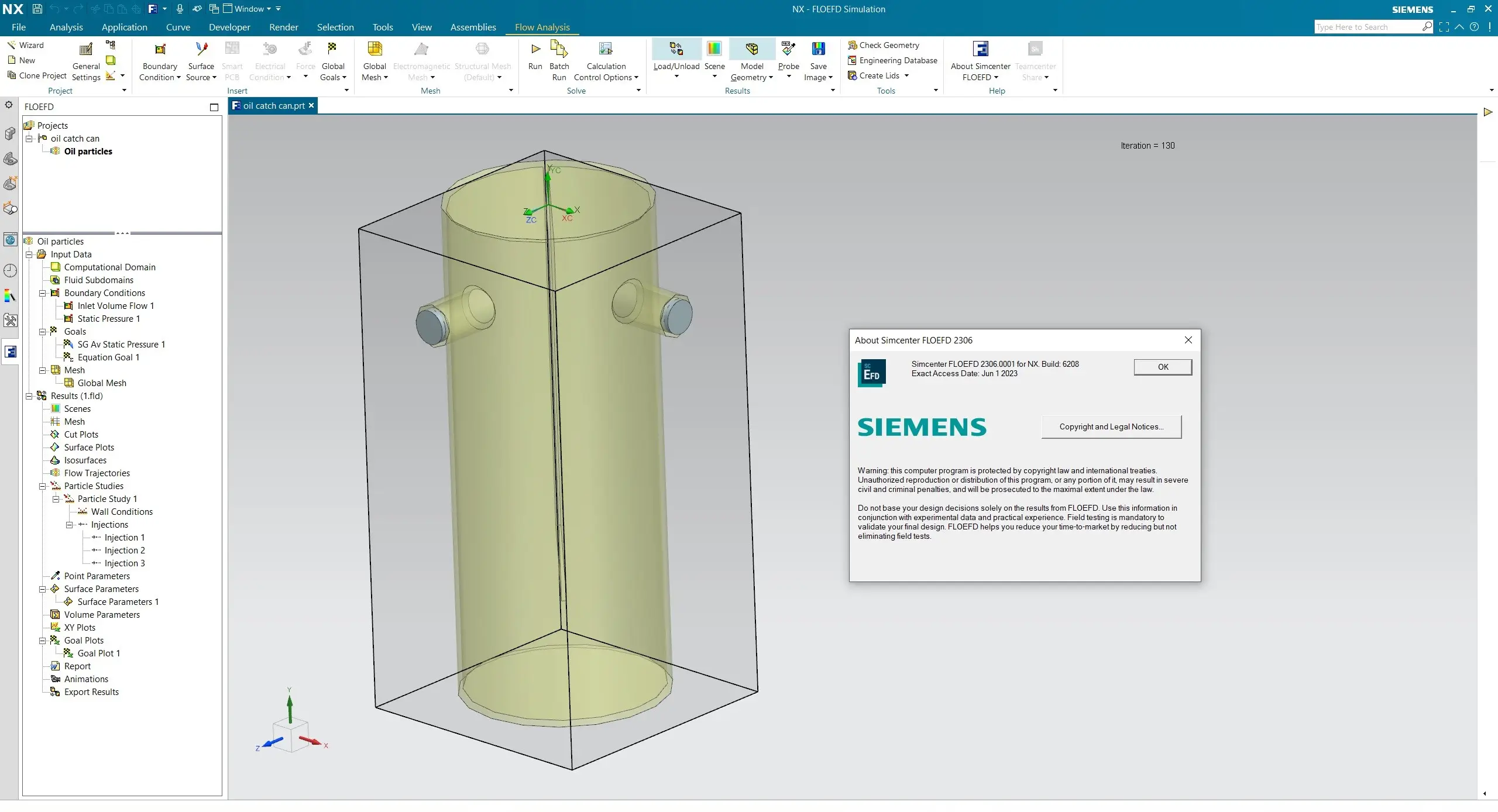
Task: Open Global Goals dropdown arrow
Action: pos(344,78)
